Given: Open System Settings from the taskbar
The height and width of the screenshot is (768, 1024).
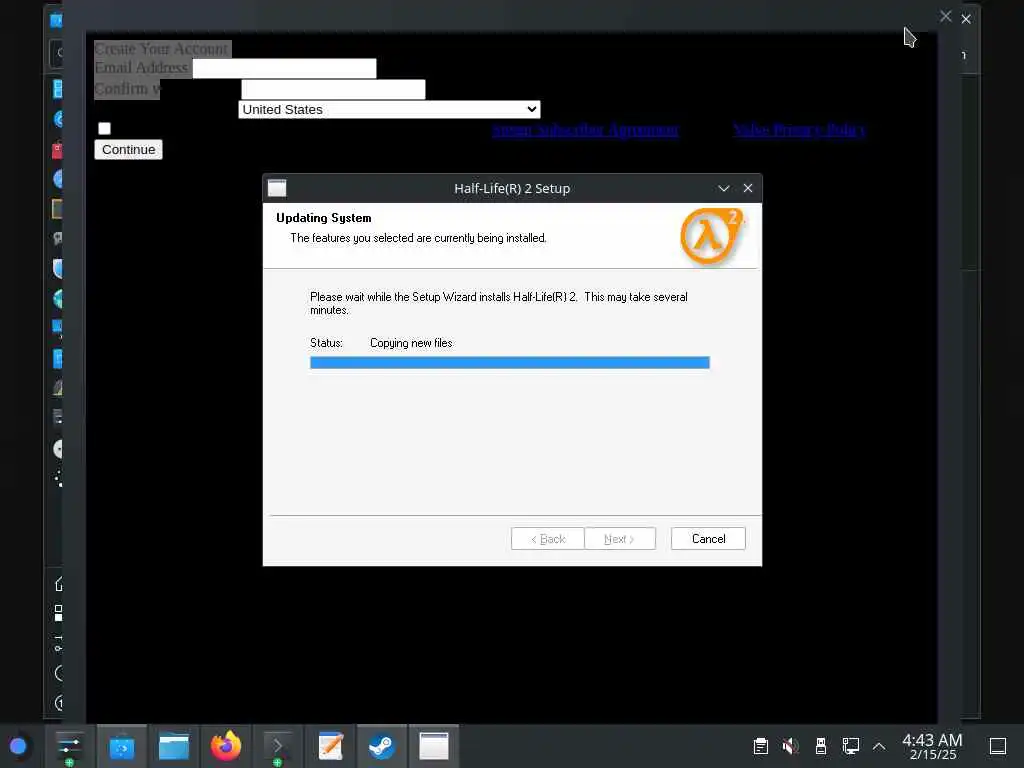Looking at the screenshot, I should point(69,746).
